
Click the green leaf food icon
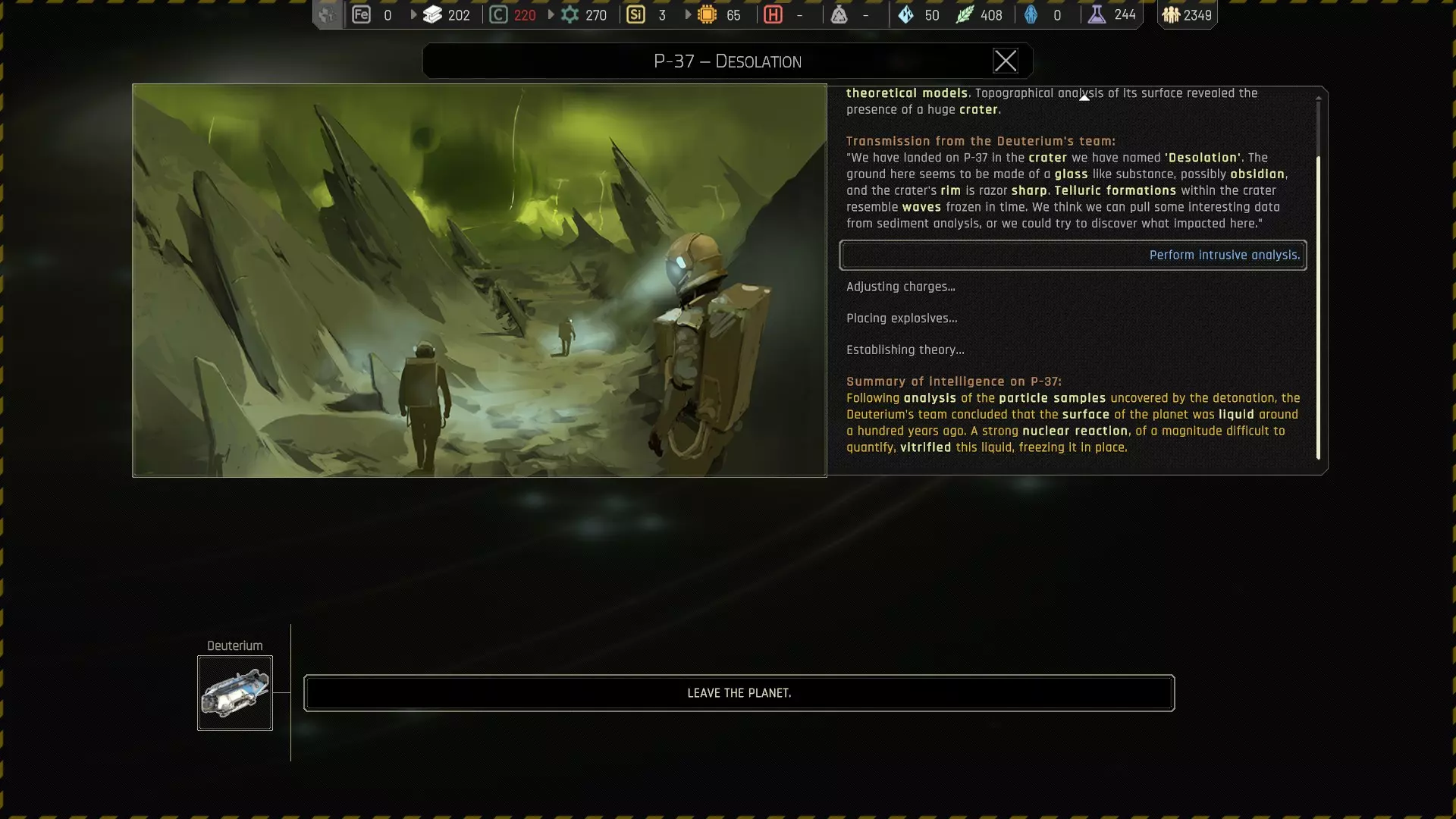[964, 14]
